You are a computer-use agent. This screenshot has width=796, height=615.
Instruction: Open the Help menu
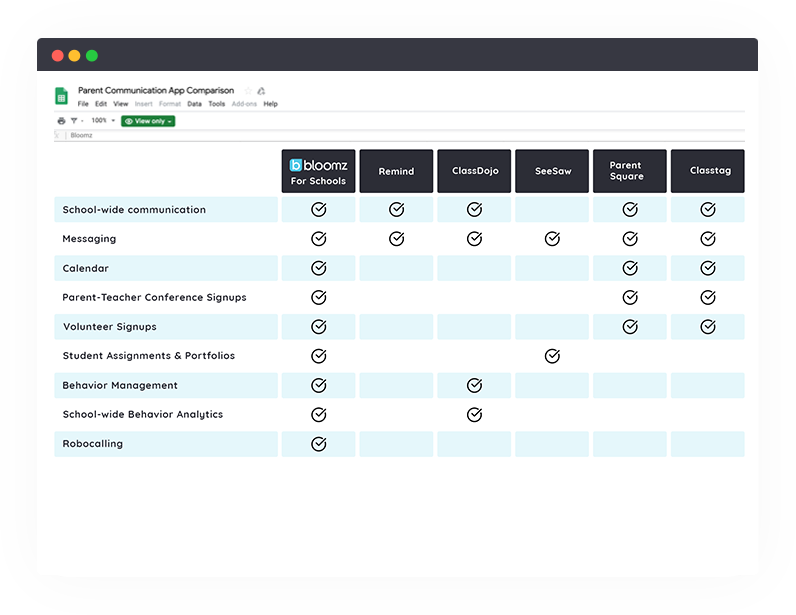270,104
